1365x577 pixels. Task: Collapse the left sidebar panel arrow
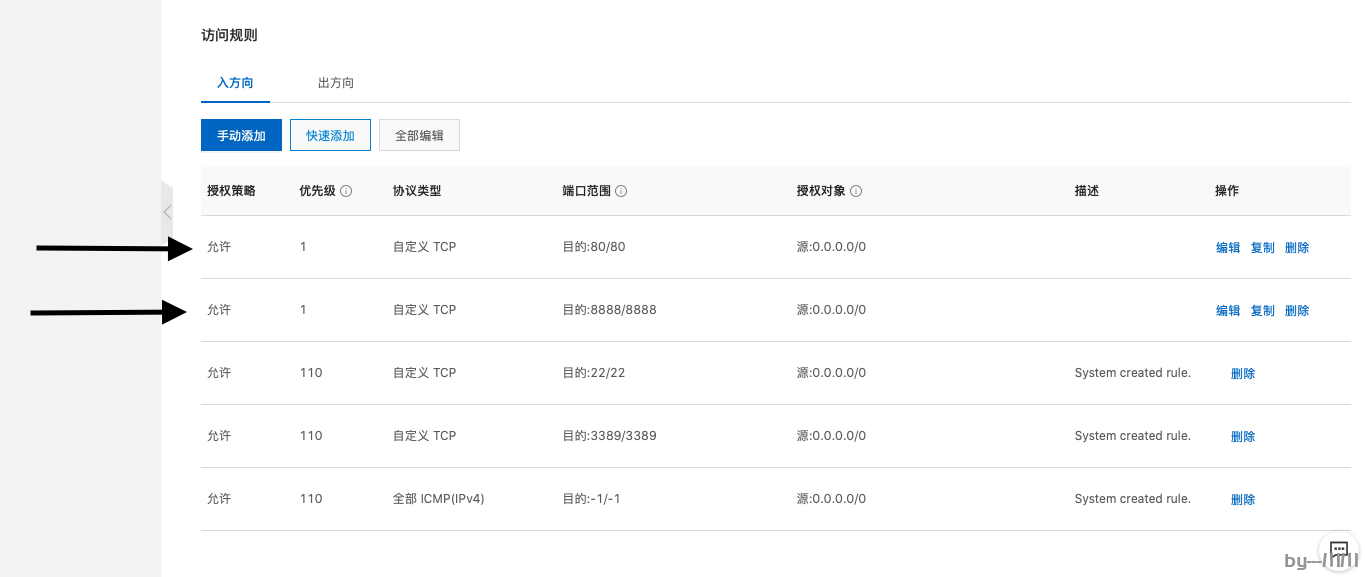[167, 212]
